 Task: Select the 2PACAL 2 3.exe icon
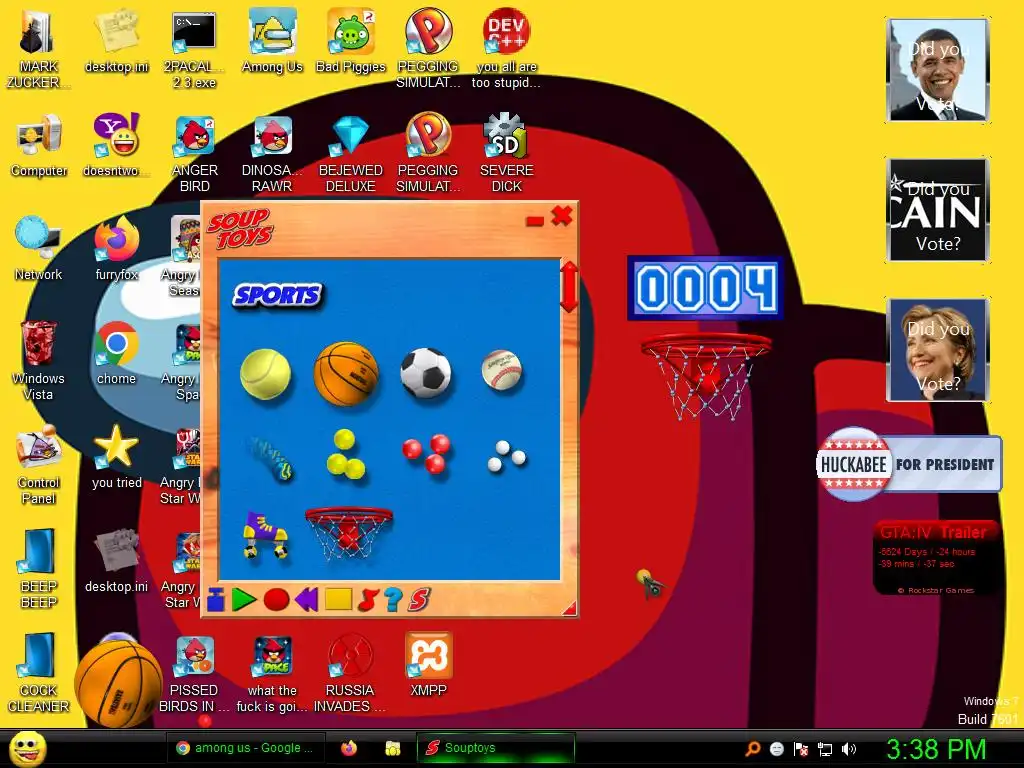tap(194, 50)
